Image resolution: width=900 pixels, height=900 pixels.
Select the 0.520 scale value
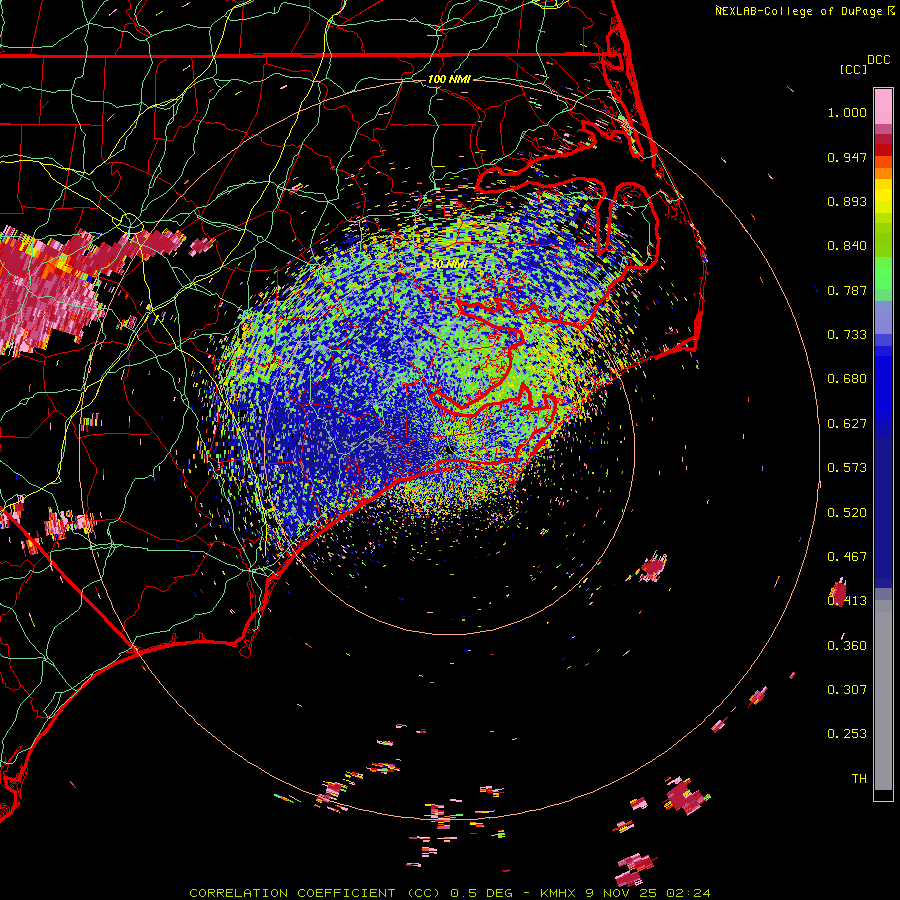[847, 513]
